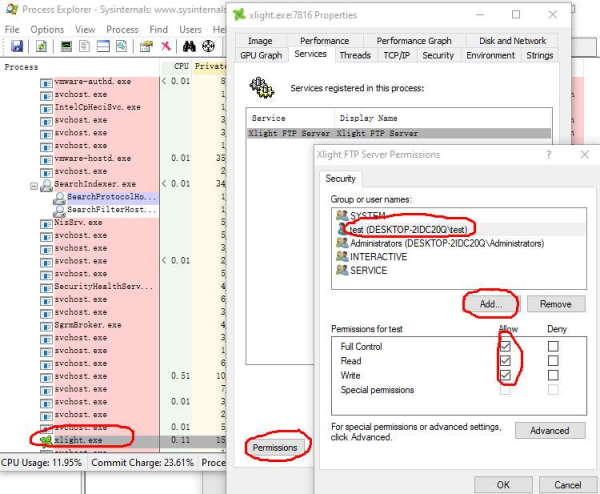Click the SearchIndexer.exe process icon
Viewport: 600px width, 494px height.
46,185
